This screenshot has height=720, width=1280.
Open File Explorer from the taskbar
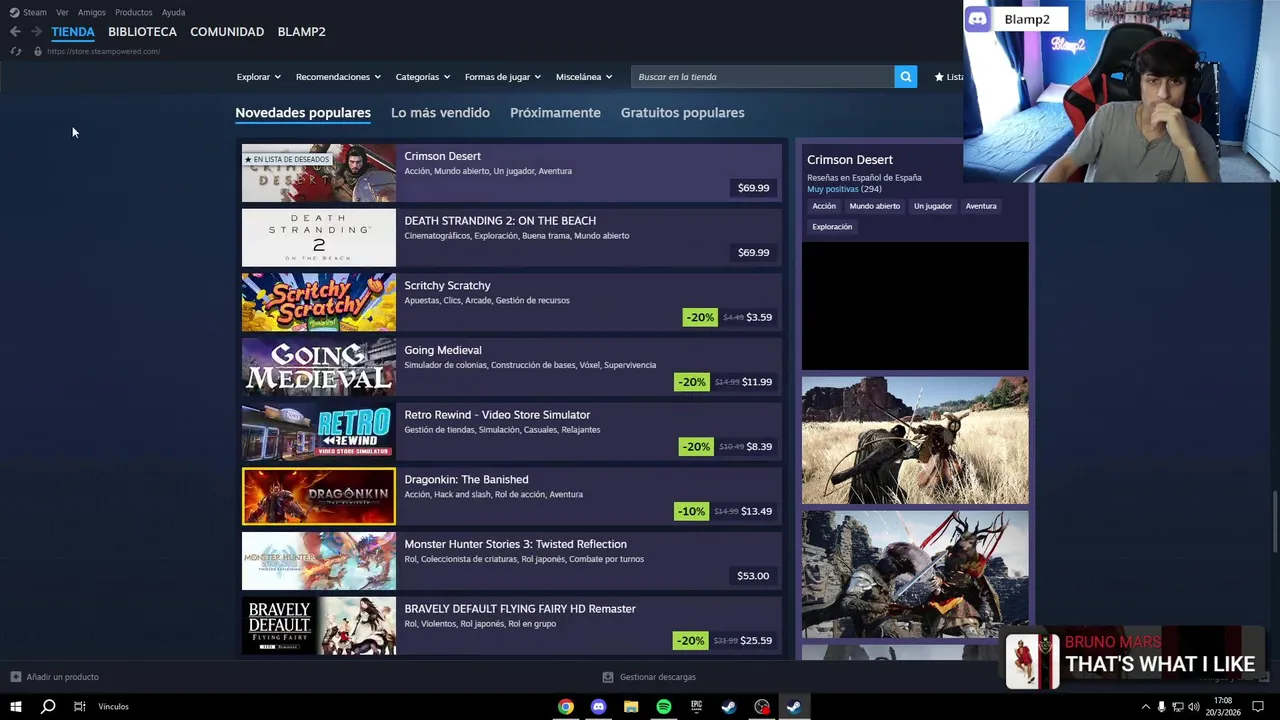[631, 706]
